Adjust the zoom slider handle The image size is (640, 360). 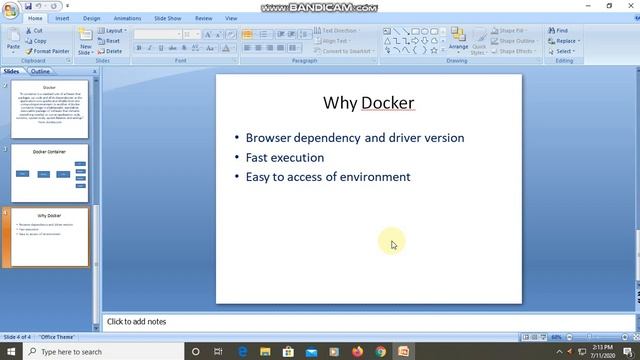pos(589,337)
